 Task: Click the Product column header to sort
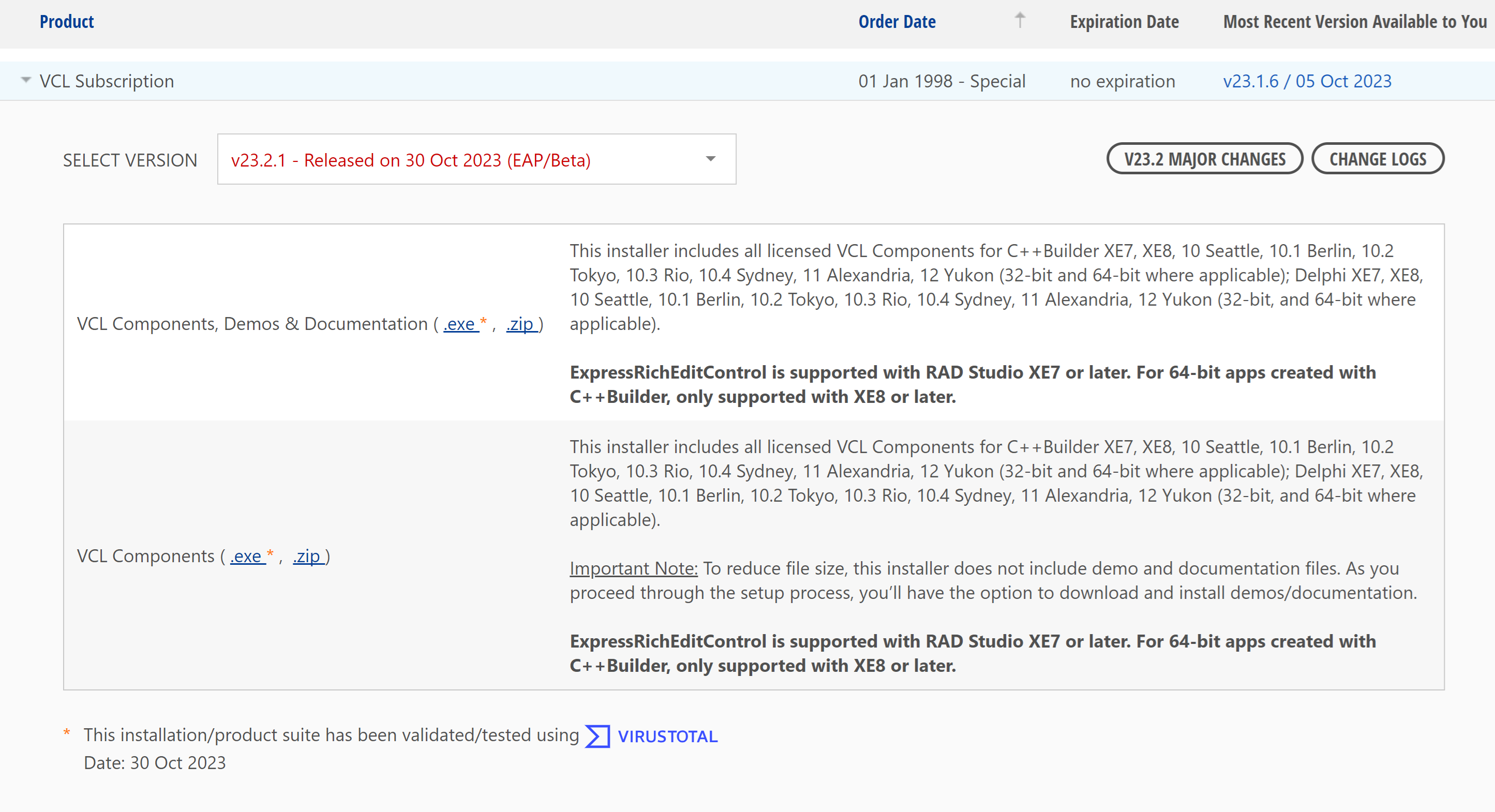point(65,21)
